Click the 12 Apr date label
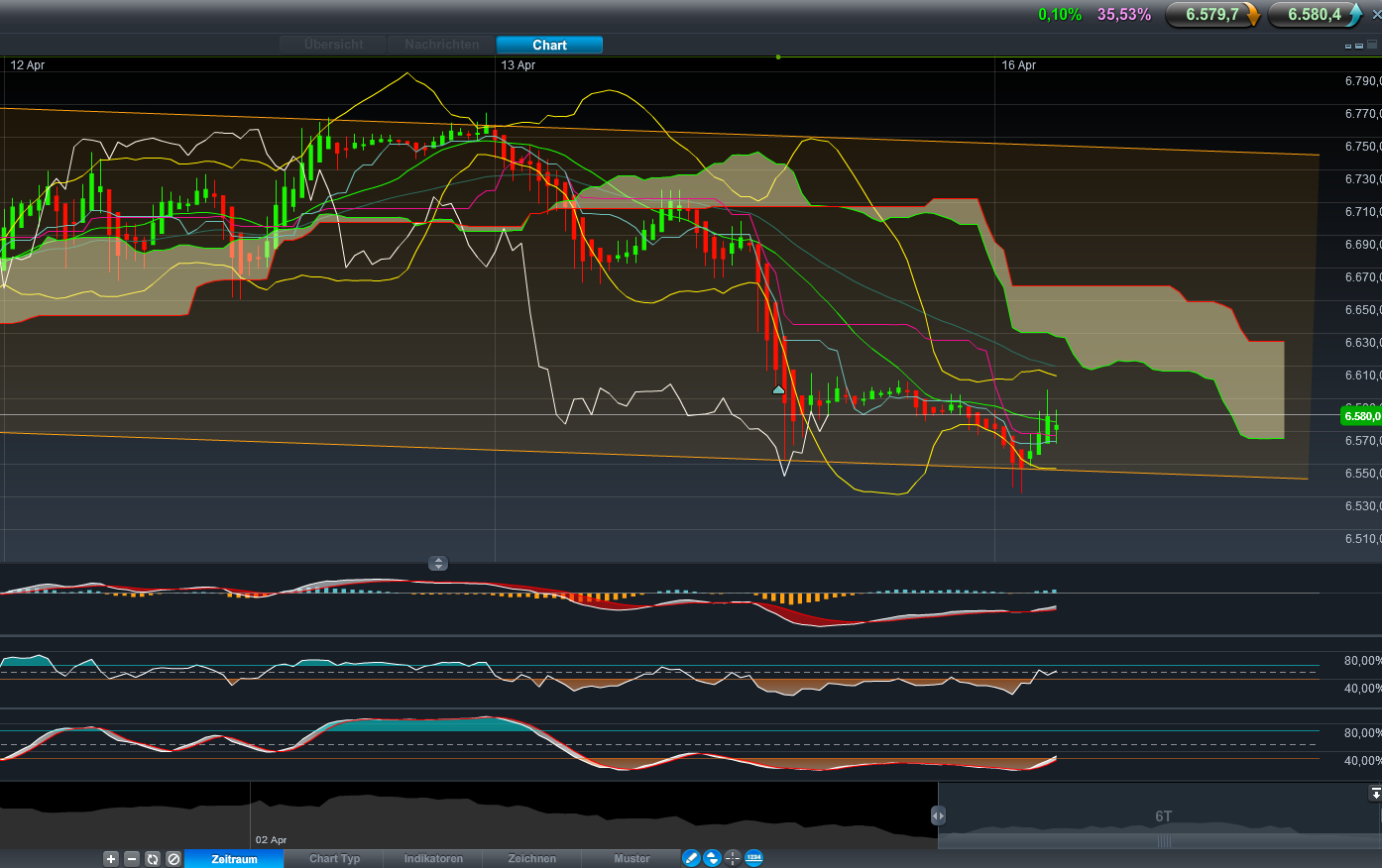This screenshot has height=868, width=1382. (x=28, y=65)
